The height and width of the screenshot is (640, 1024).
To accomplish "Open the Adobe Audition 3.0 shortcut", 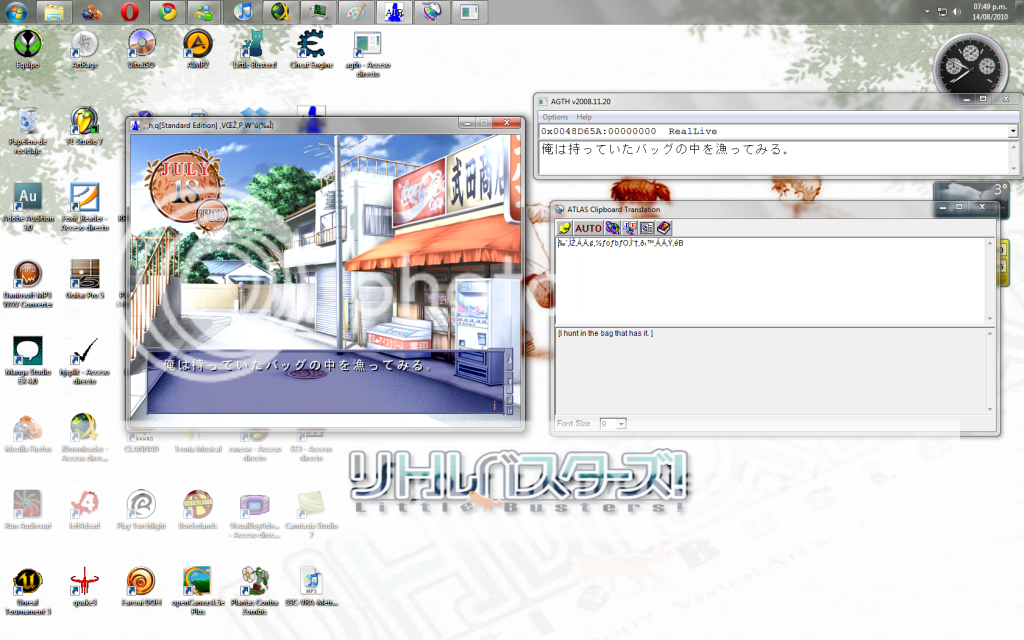I will click(x=27, y=207).
